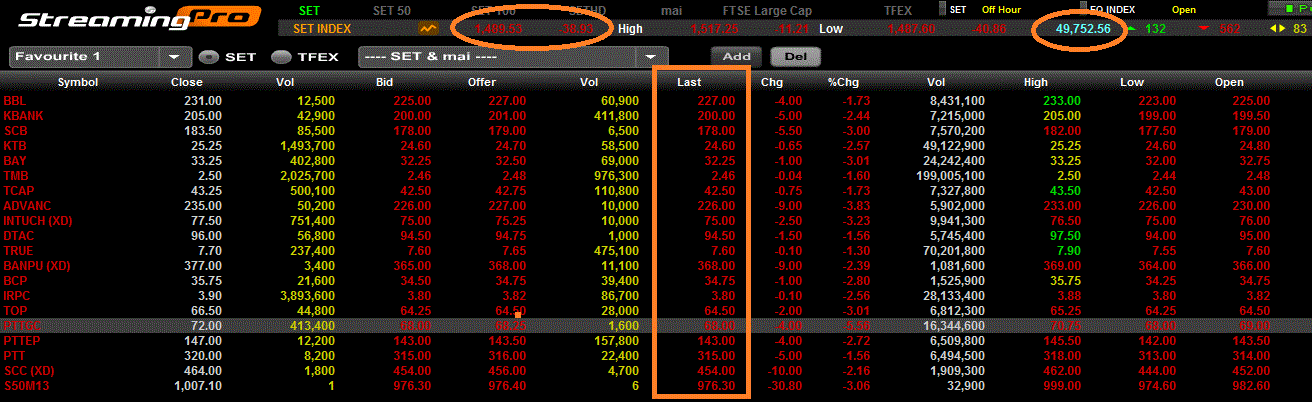Select the PTTEP symbol row

pos(656,341)
